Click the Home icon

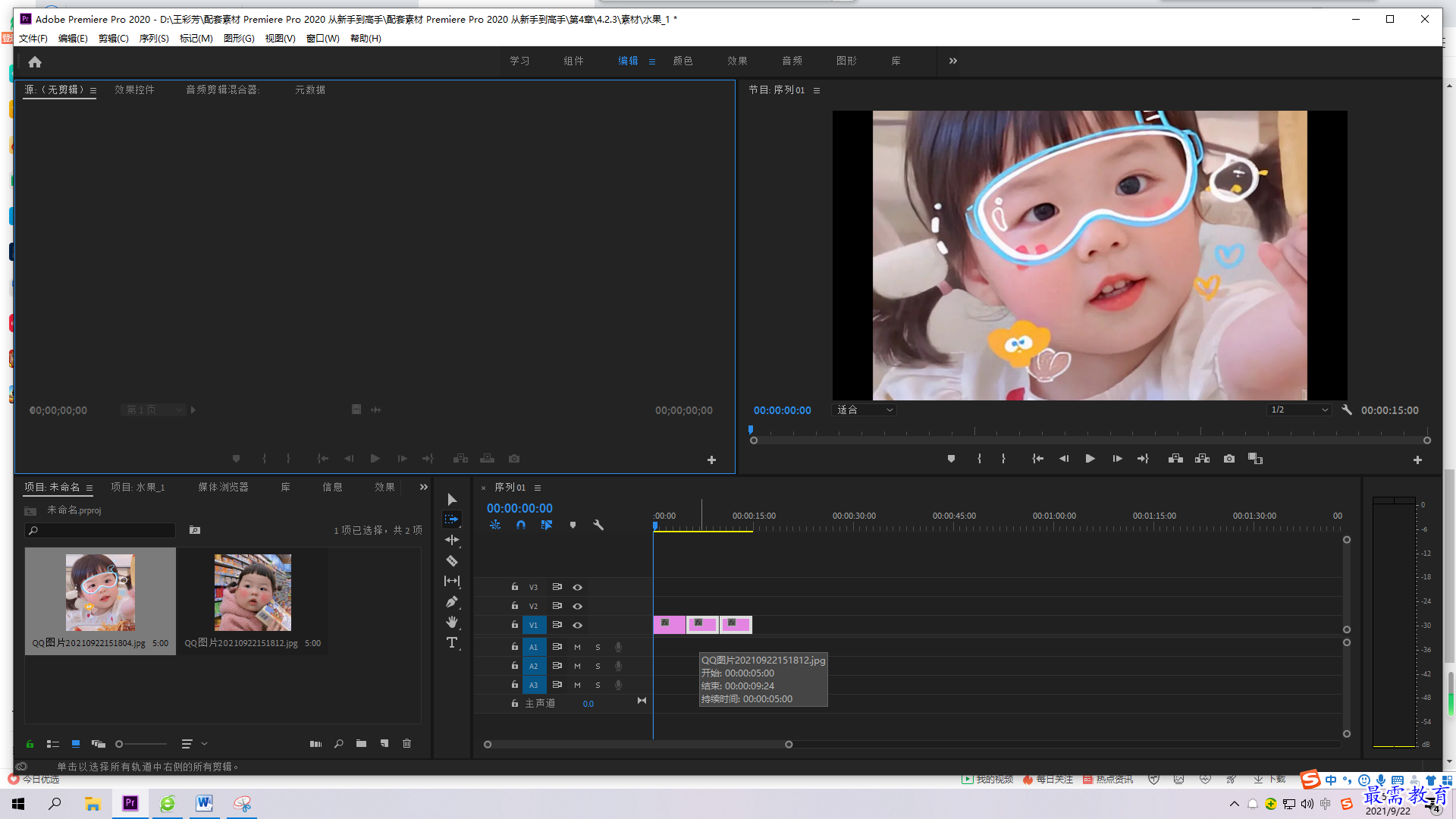point(35,61)
